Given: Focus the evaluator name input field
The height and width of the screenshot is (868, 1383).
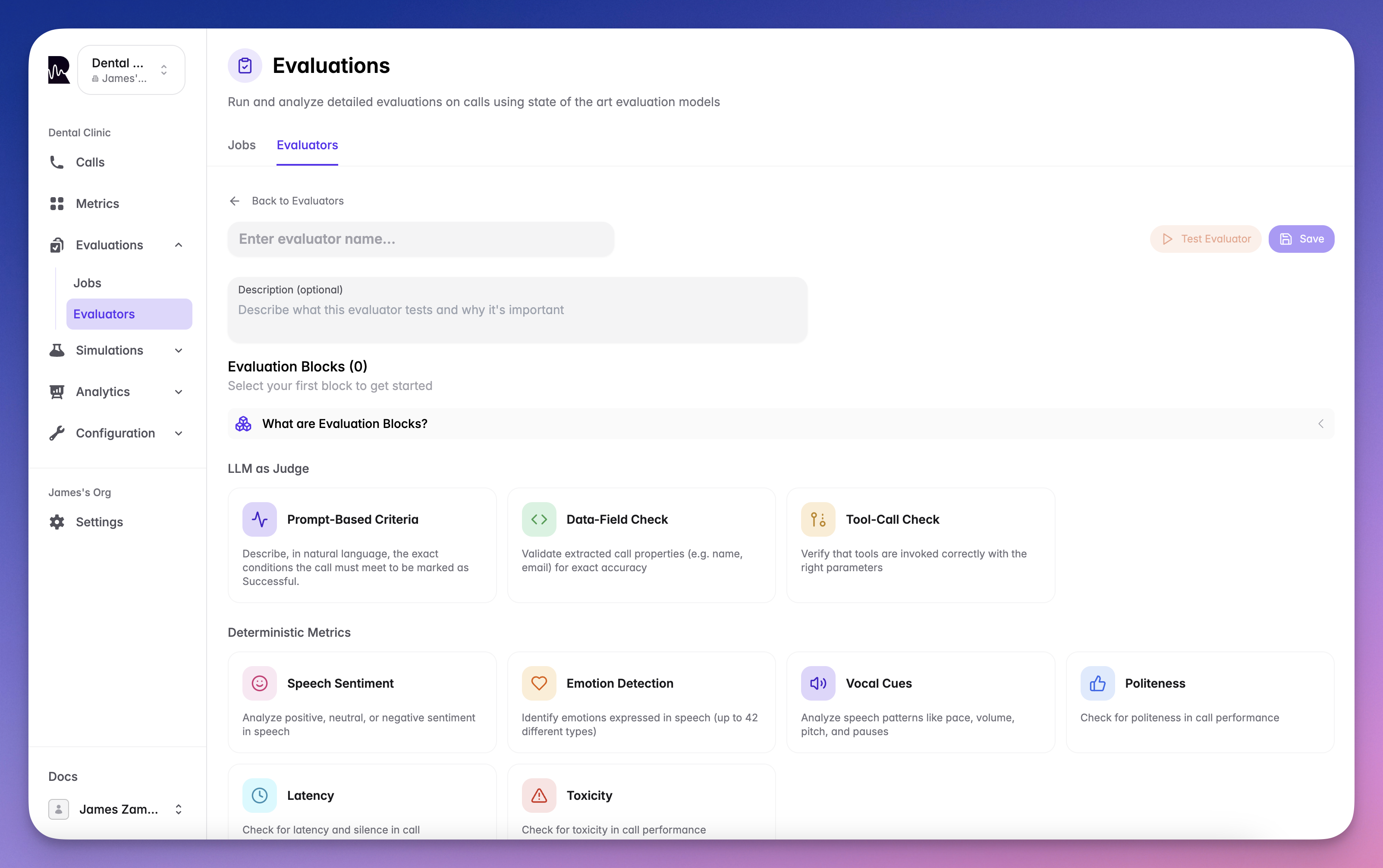Looking at the screenshot, I should point(421,239).
